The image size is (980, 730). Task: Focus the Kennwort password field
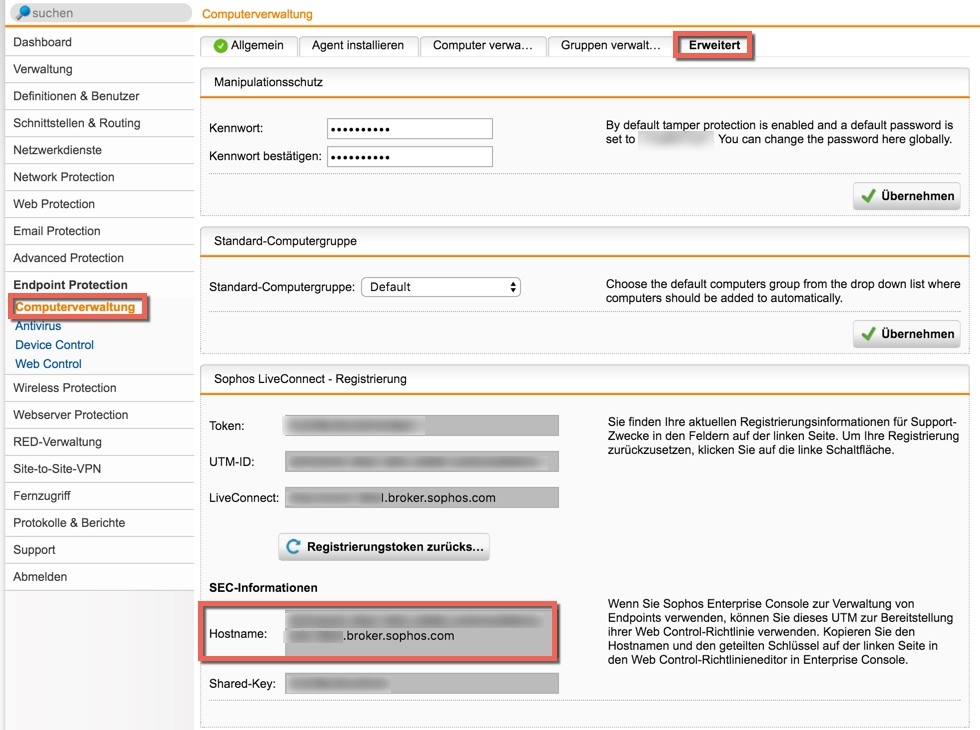(410, 129)
